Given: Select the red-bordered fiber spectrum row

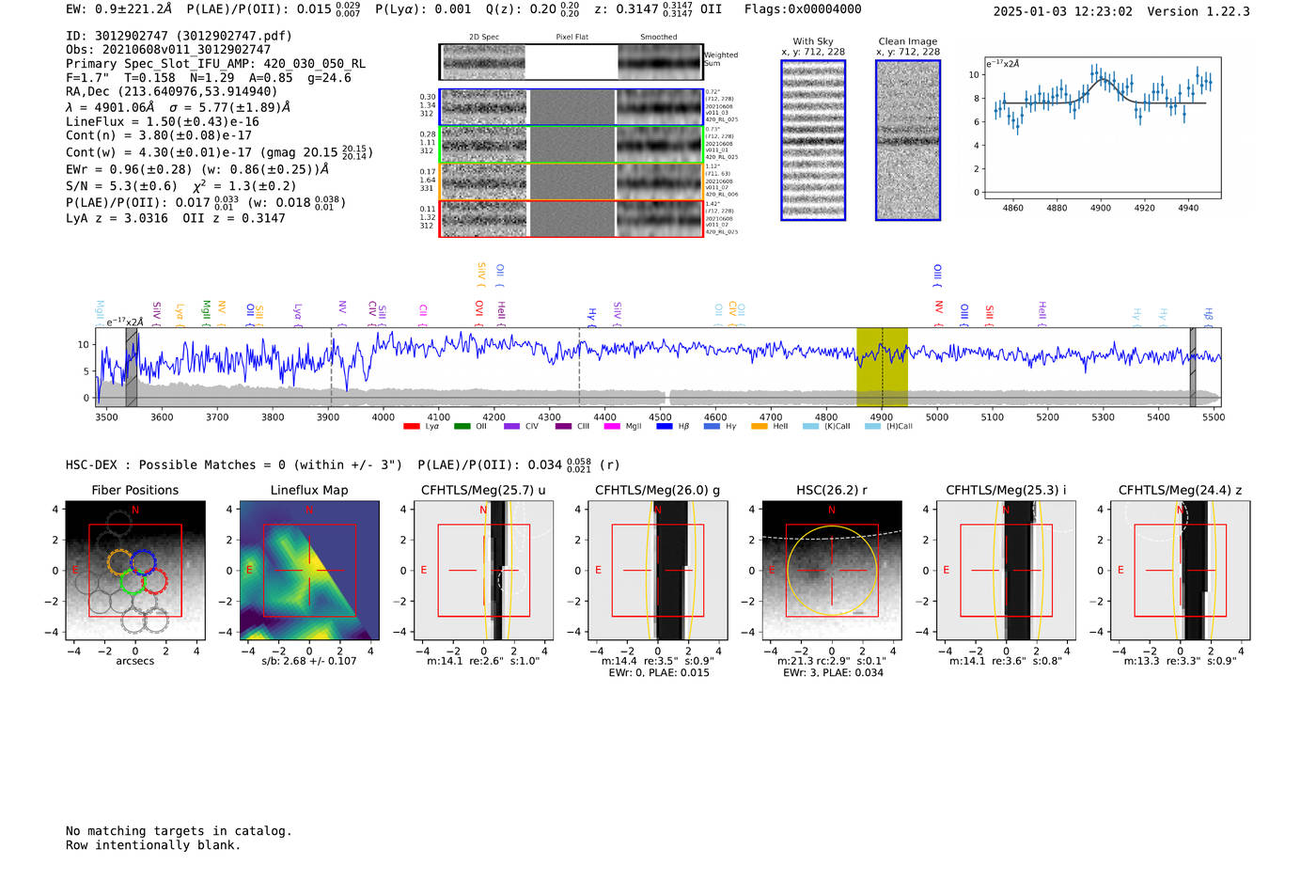Looking at the screenshot, I should 571,218.
